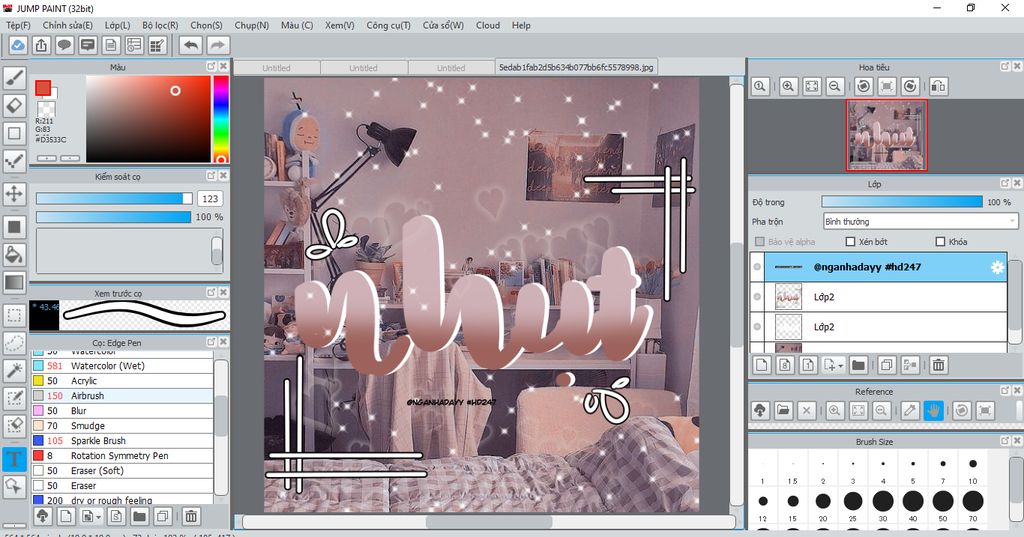This screenshot has width=1024, height=537.
Task: Expand the add-brush dropdown in brush panel
Action: pos(99,517)
